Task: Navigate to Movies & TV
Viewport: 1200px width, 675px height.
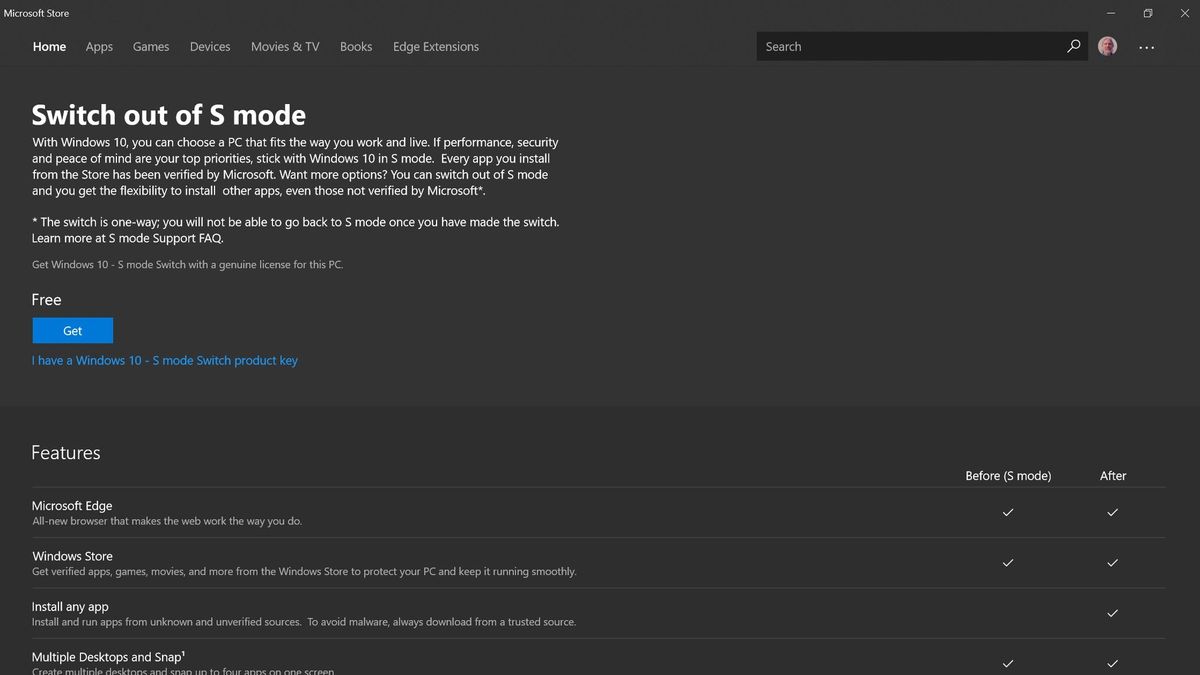Action: point(285,46)
